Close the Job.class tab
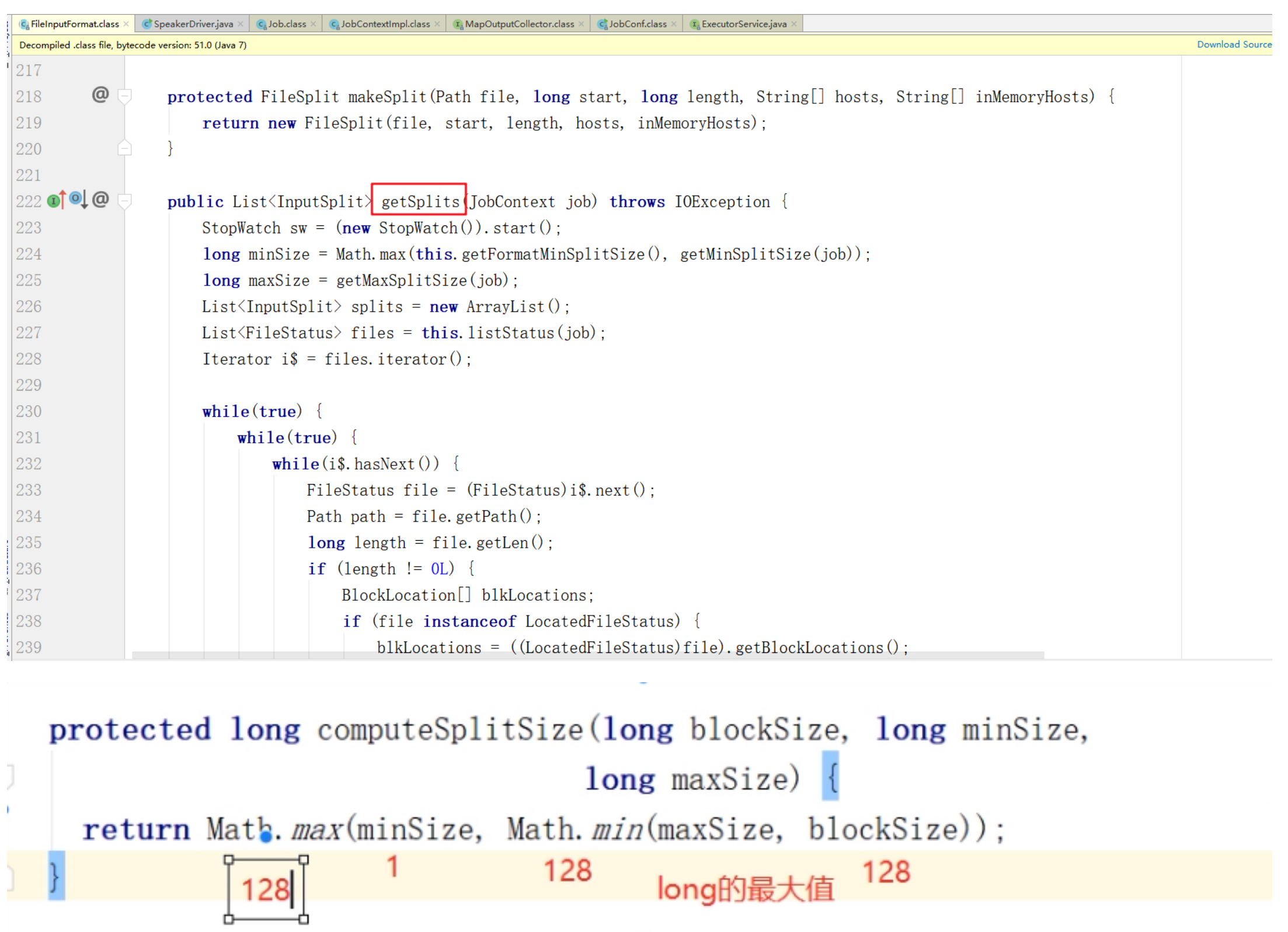 click(x=314, y=24)
